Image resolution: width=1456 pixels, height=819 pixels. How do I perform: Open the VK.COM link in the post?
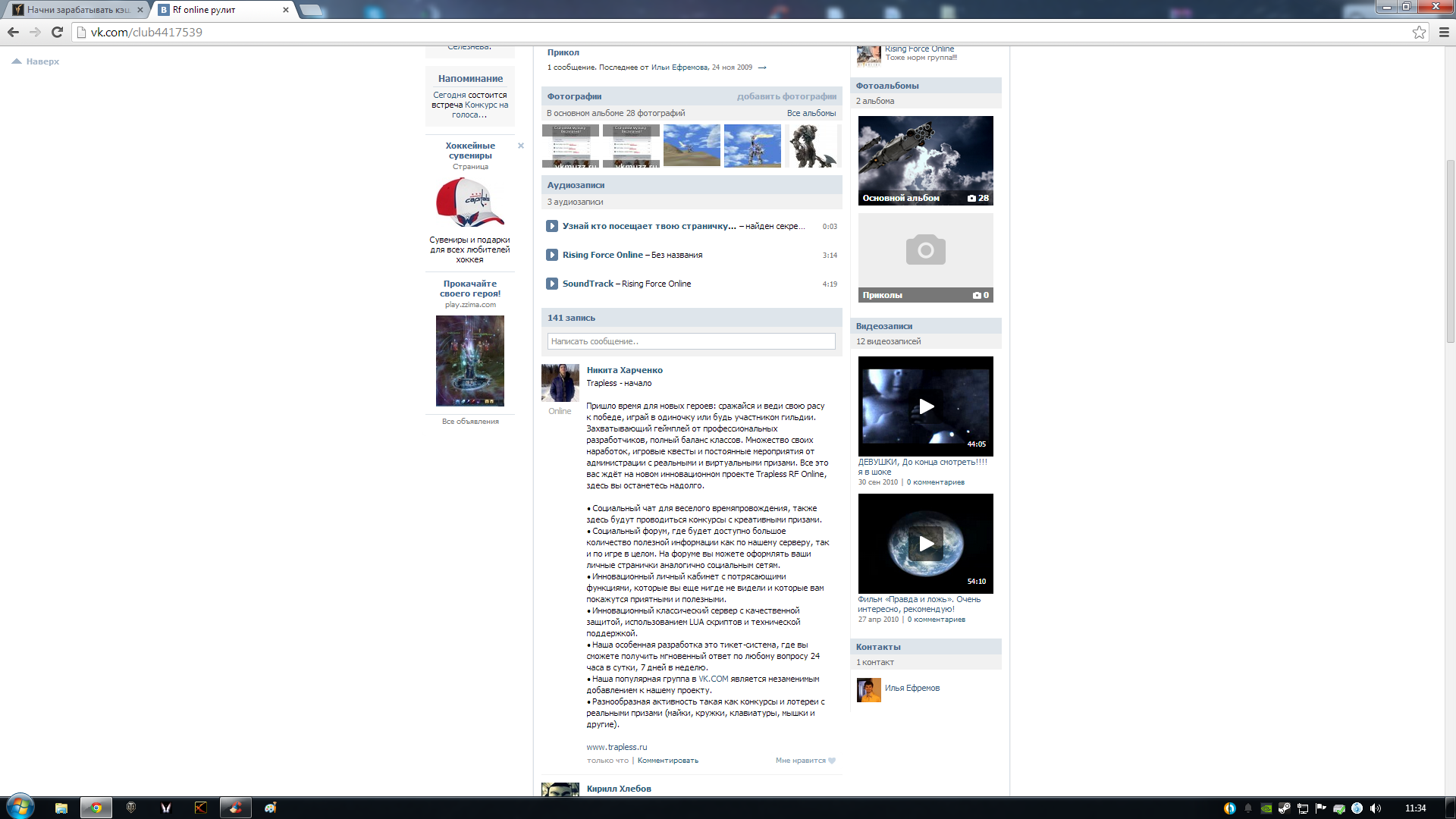(713, 679)
